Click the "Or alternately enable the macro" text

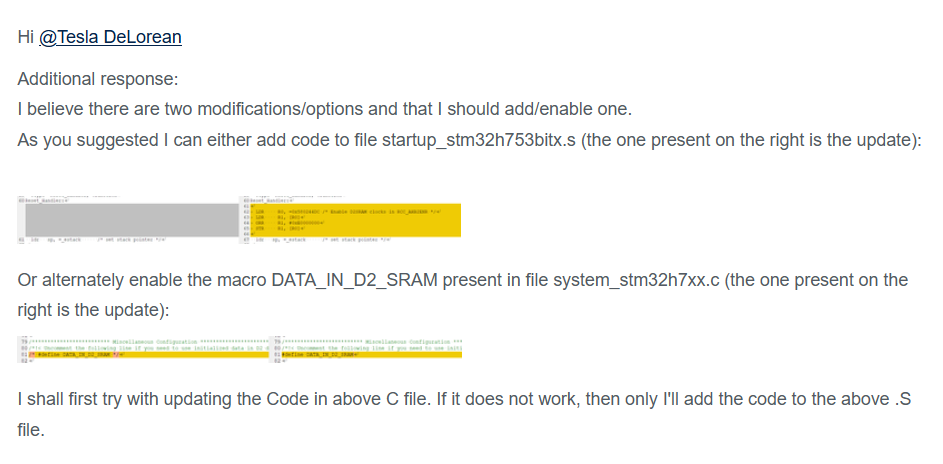(x=142, y=280)
